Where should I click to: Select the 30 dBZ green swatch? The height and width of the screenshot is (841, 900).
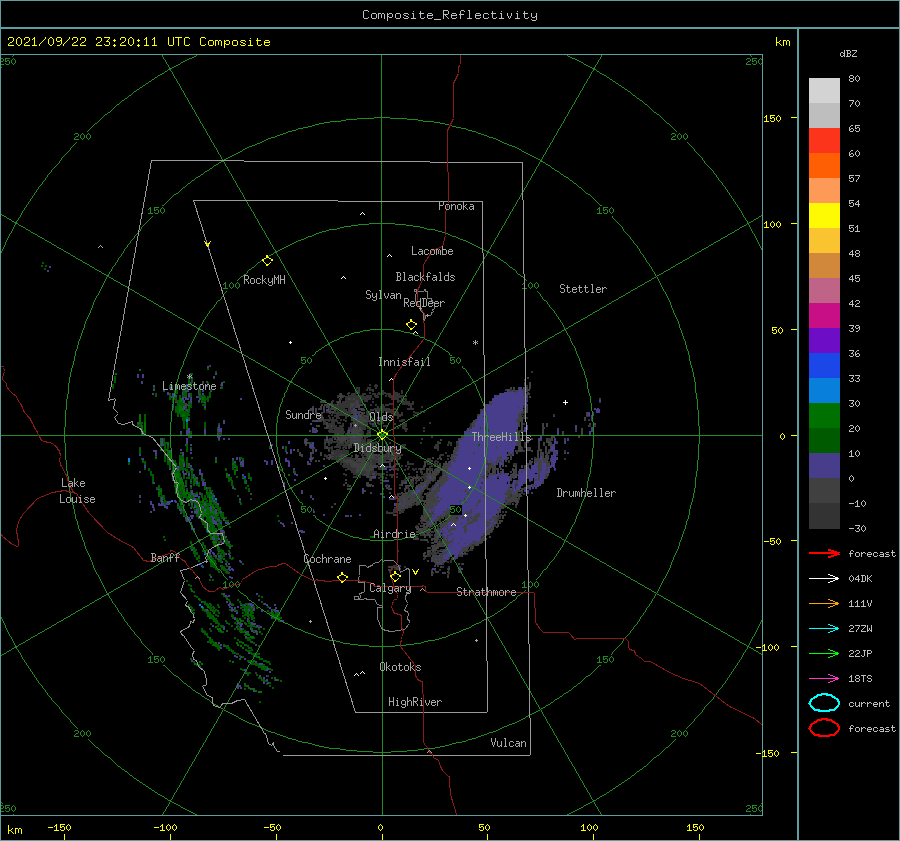[x=824, y=415]
